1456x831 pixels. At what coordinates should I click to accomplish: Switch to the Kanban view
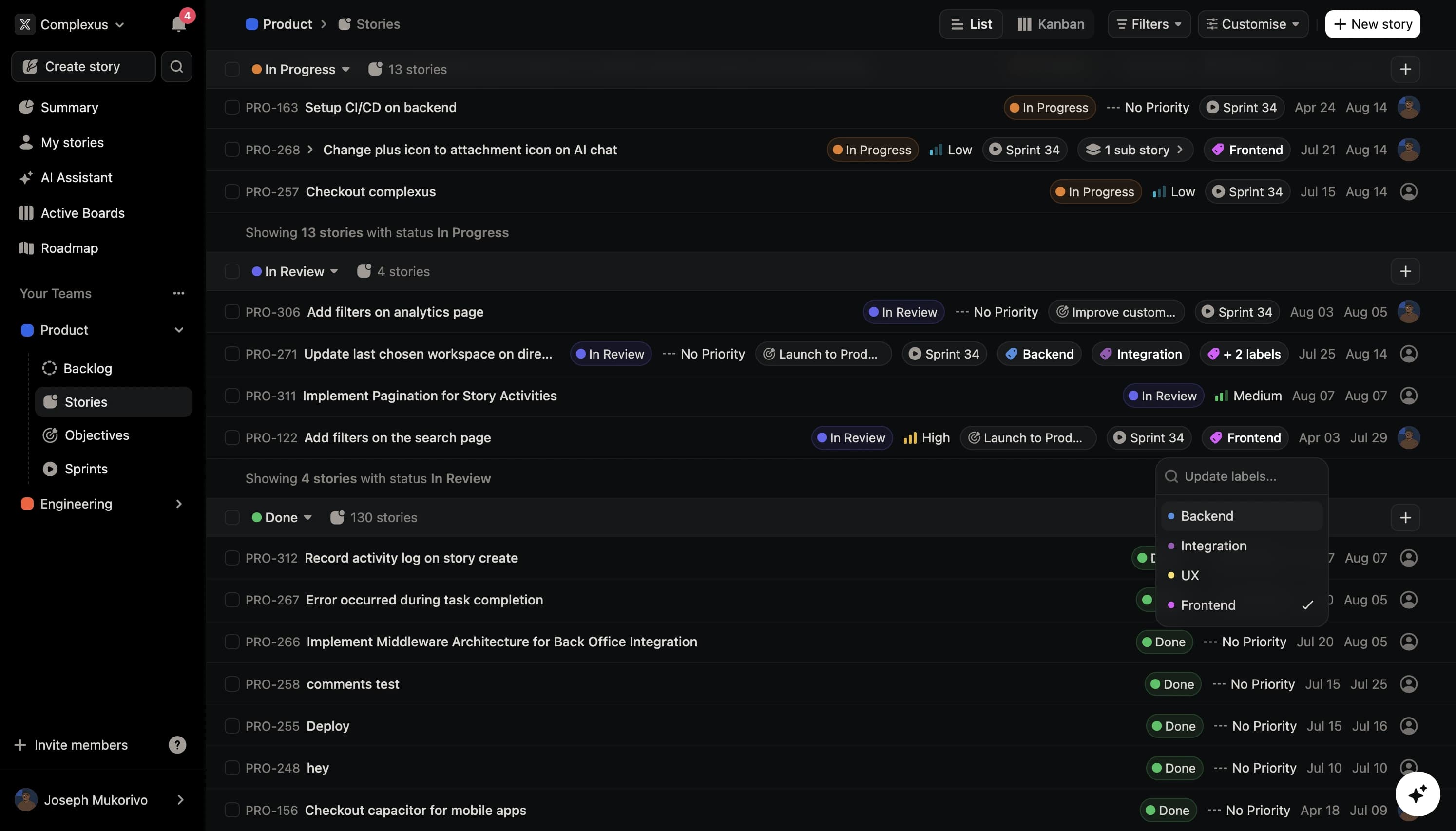(1050, 24)
